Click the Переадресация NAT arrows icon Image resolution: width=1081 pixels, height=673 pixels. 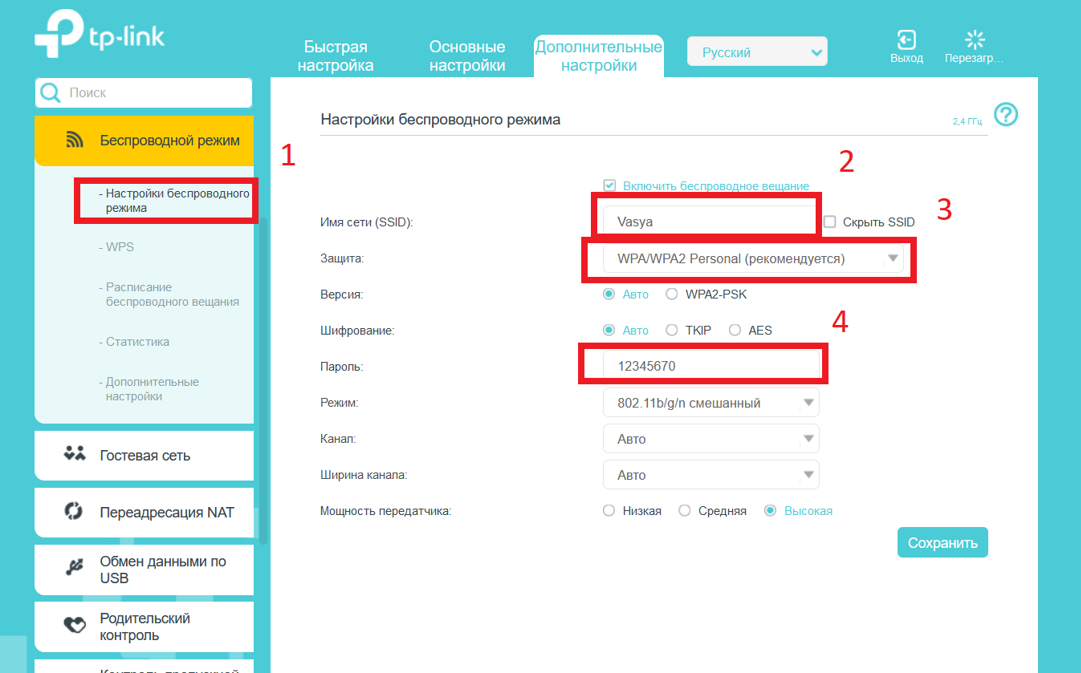pos(74,512)
